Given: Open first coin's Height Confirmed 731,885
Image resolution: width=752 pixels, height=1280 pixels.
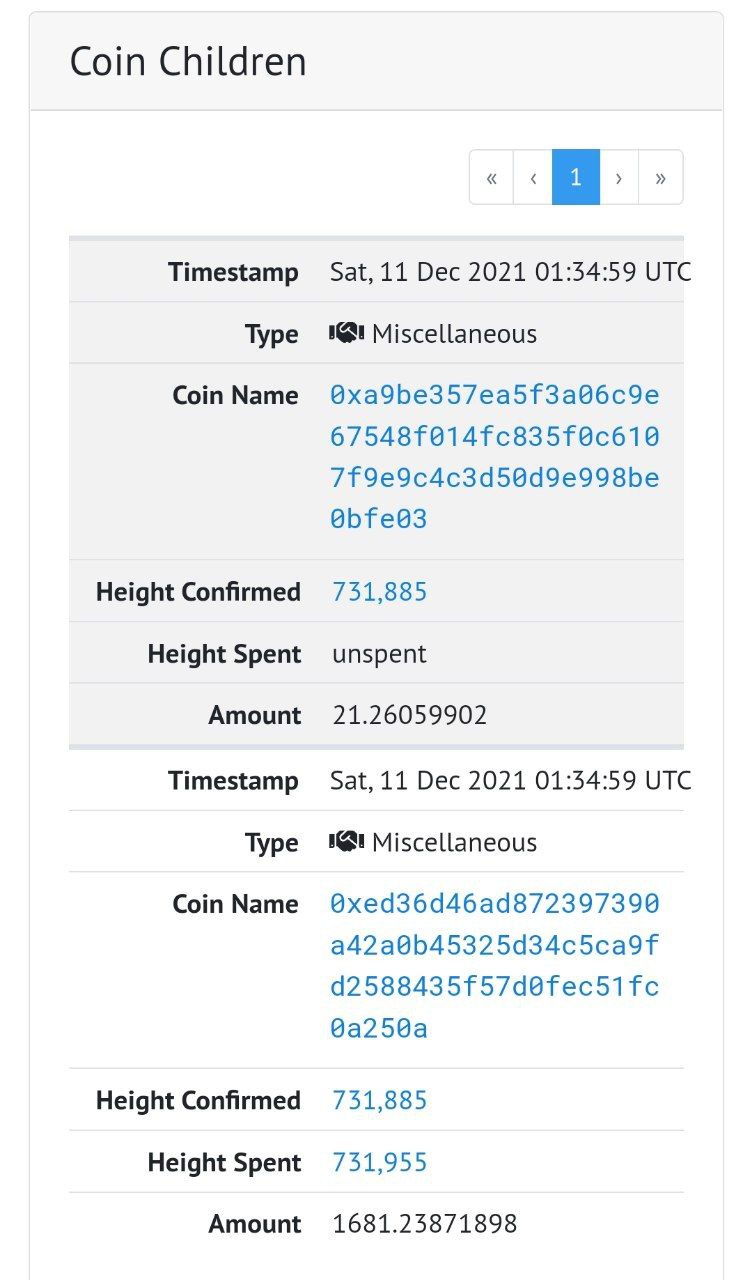Looking at the screenshot, I should click(379, 592).
